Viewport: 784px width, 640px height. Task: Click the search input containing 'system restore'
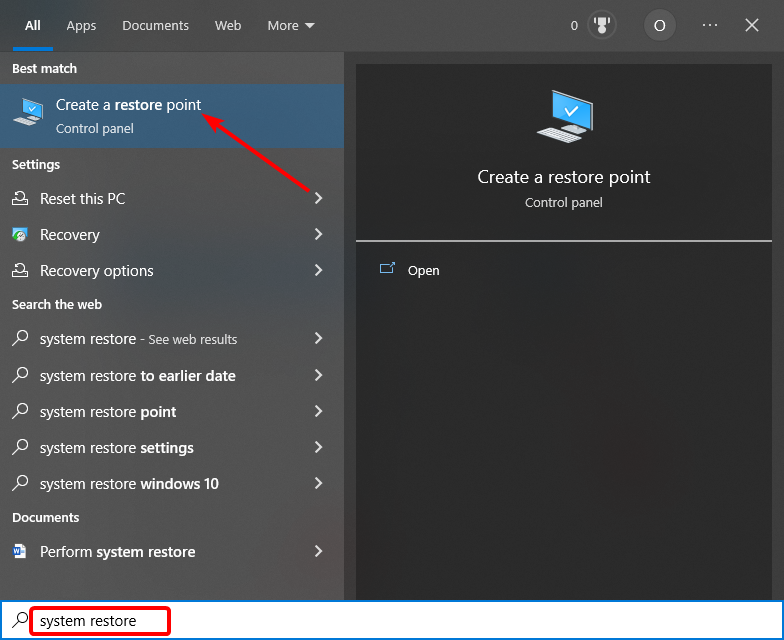100,620
